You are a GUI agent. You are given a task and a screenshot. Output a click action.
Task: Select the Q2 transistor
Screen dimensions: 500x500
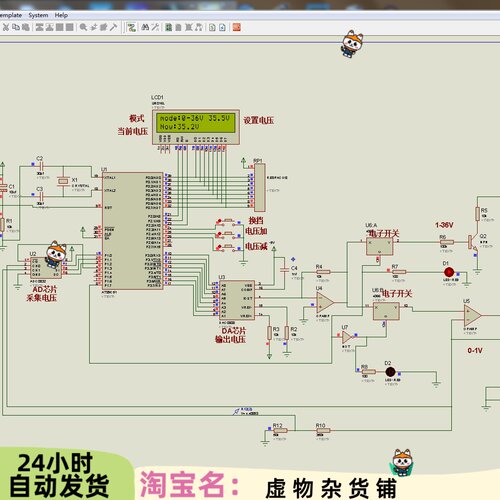474,243
